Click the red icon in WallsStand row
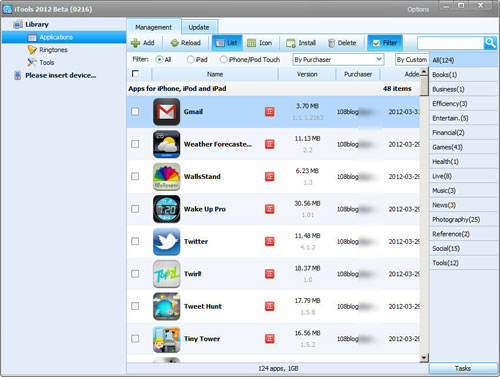 tap(270, 176)
